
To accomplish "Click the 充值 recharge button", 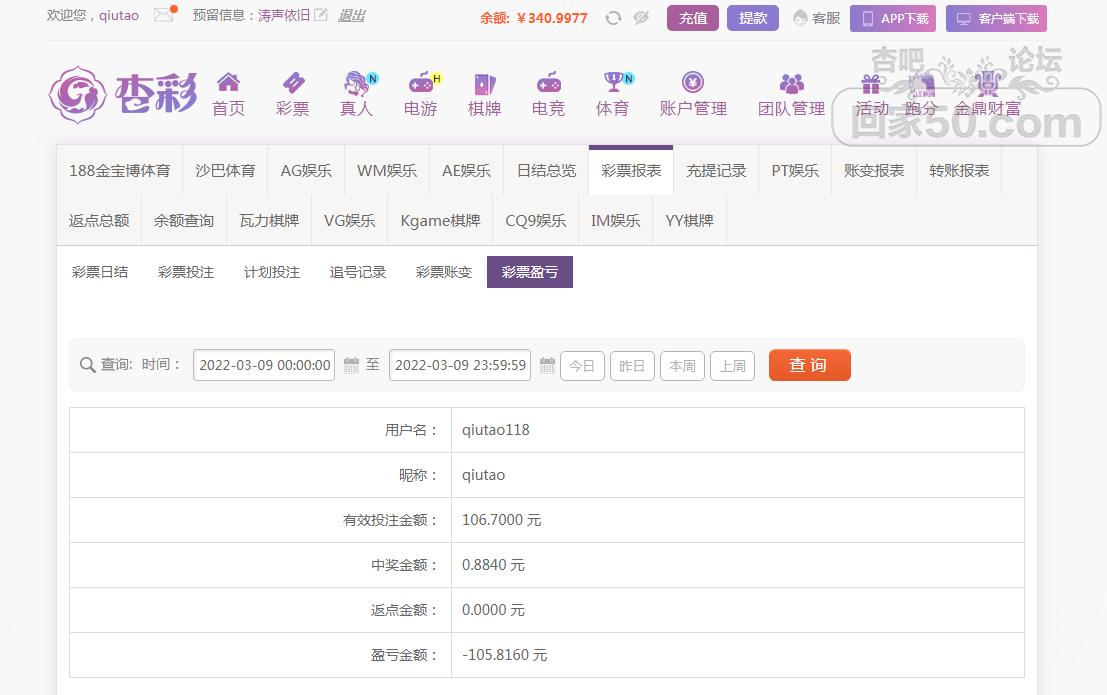I will (692, 18).
